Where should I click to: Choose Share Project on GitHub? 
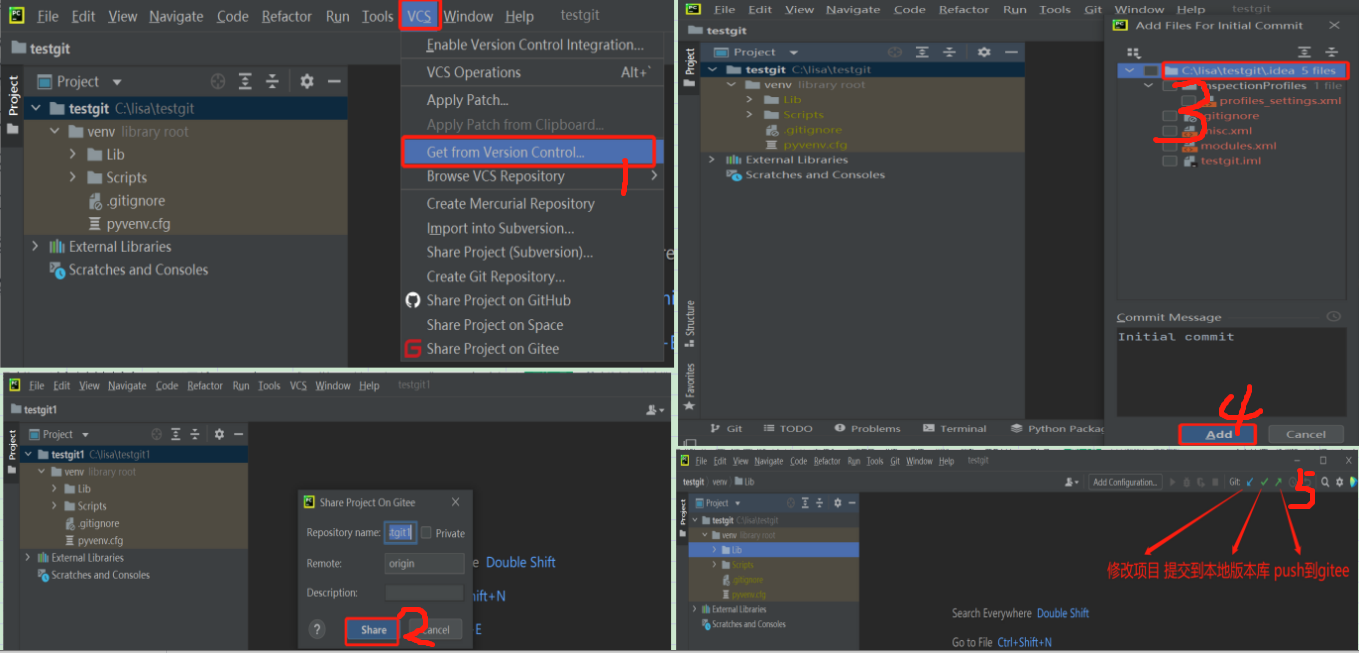(498, 300)
